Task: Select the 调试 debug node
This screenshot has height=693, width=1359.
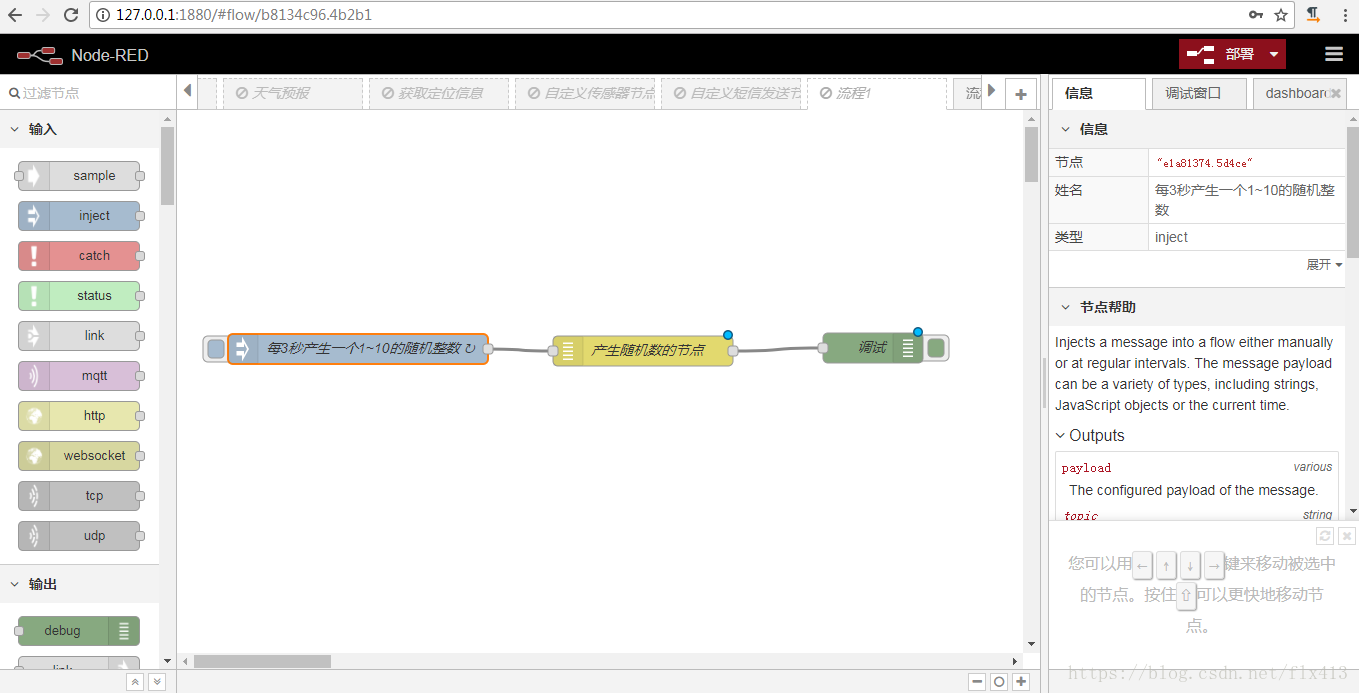Action: coord(873,348)
